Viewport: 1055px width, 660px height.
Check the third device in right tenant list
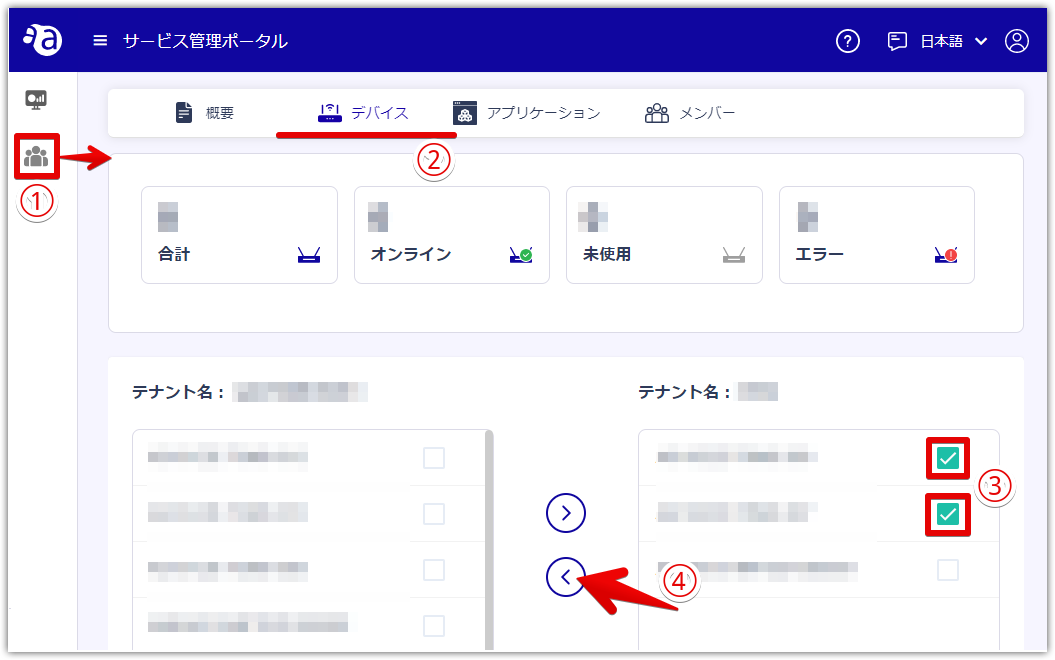947,570
